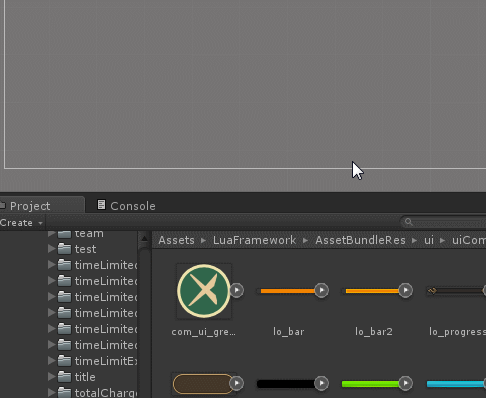Click the com_ui_gre... file name label

click(203, 332)
